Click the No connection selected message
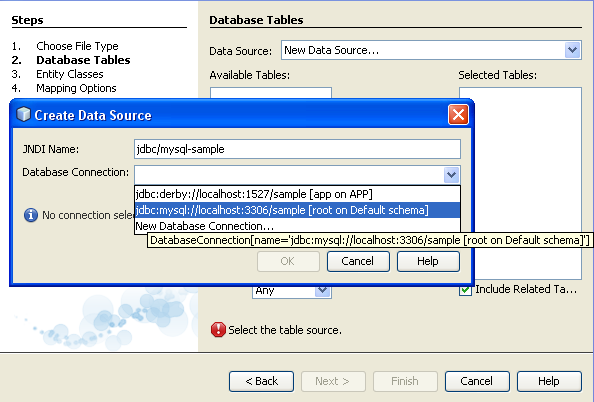This screenshot has height=402, width=594. click(88, 215)
